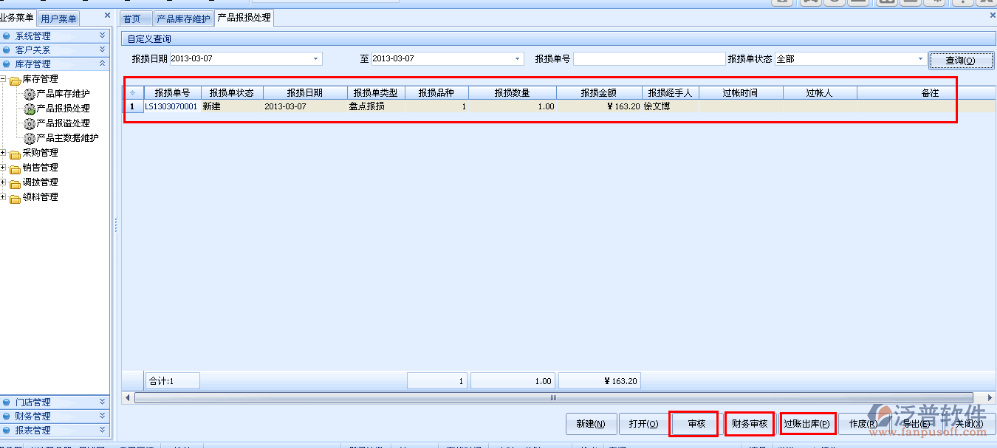Expand the 领料管理 tree node
Image resolution: width=997 pixels, height=448 pixels.
[x=4, y=198]
